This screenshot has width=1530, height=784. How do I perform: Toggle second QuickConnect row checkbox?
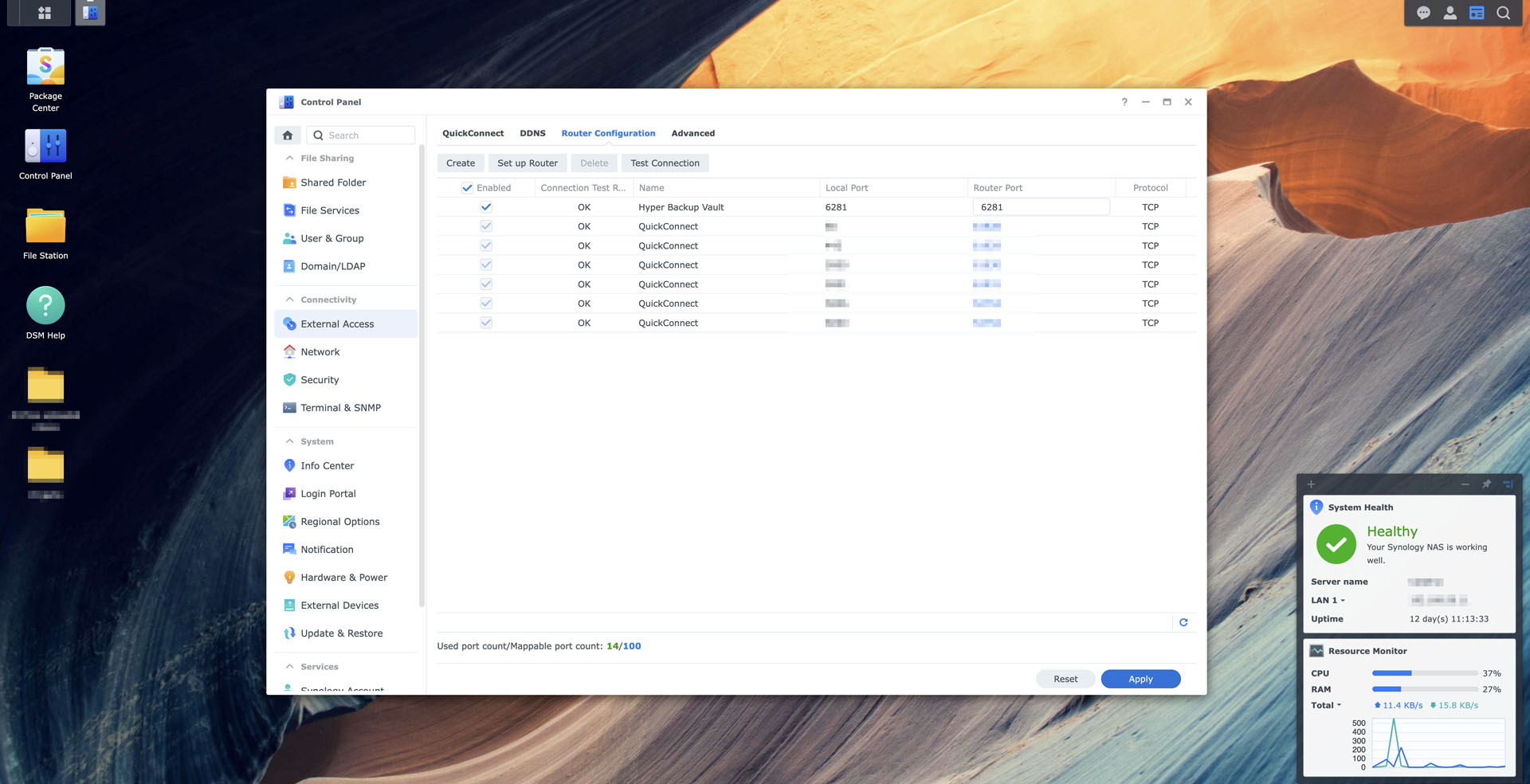tap(486, 245)
